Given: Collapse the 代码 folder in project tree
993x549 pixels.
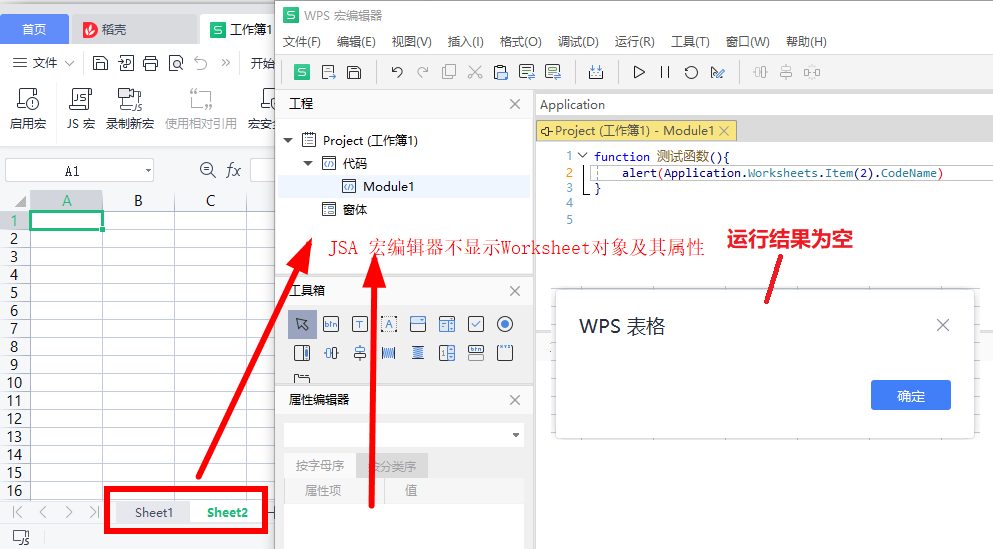Looking at the screenshot, I should (308, 163).
